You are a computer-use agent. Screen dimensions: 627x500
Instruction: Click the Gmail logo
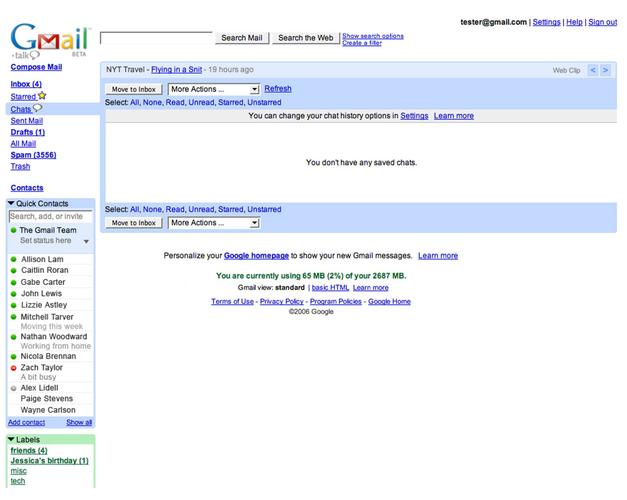[50, 40]
